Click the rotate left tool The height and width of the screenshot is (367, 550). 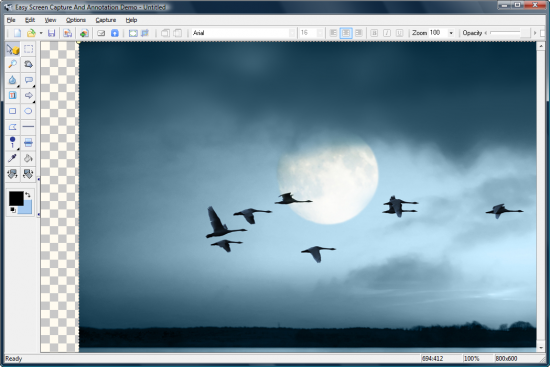[13, 174]
